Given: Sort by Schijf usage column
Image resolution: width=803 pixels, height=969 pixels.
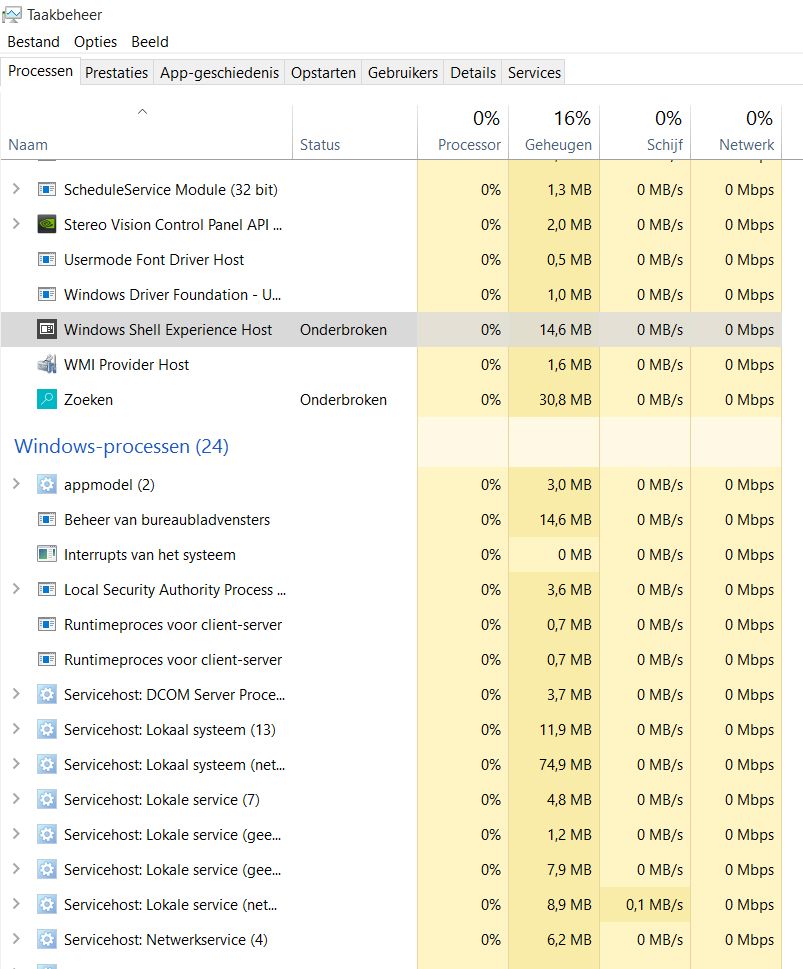Looking at the screenshot, I should pos(645,132).
